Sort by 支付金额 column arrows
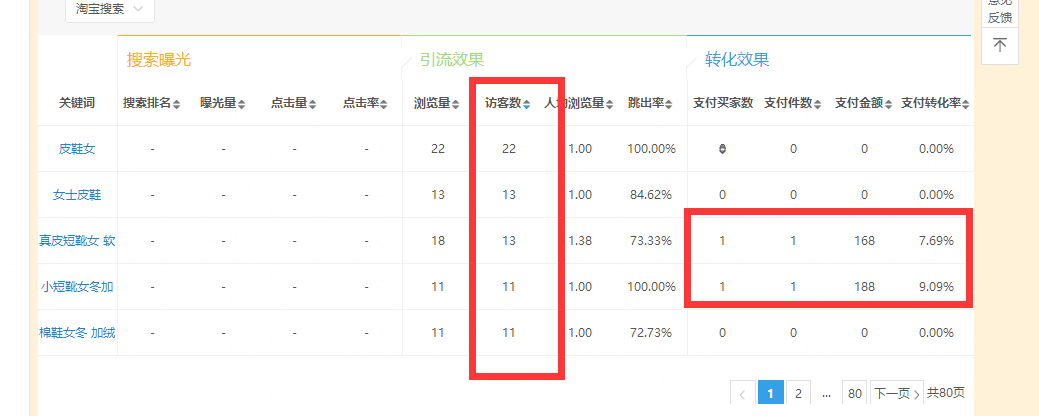1039x416 pixels. [889, 104]
